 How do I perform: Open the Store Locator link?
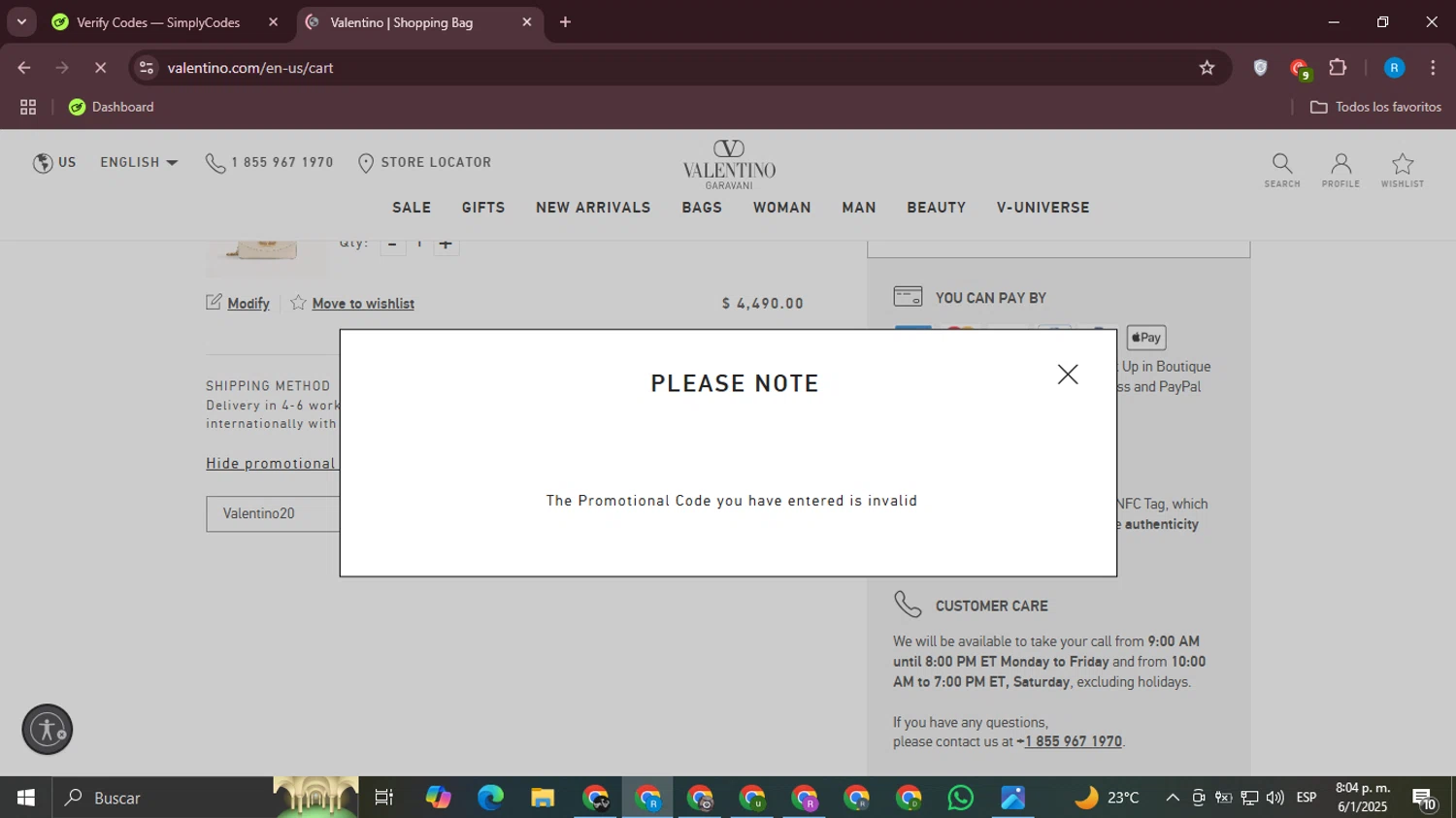coord(425,162)
